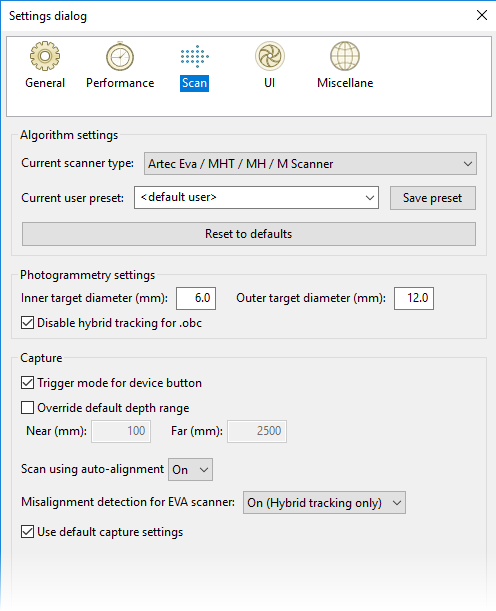The height and width of the screenshot is (611, 496).
Task: Select the Performance stopwatch icon
Action: (x=120, y=57)
